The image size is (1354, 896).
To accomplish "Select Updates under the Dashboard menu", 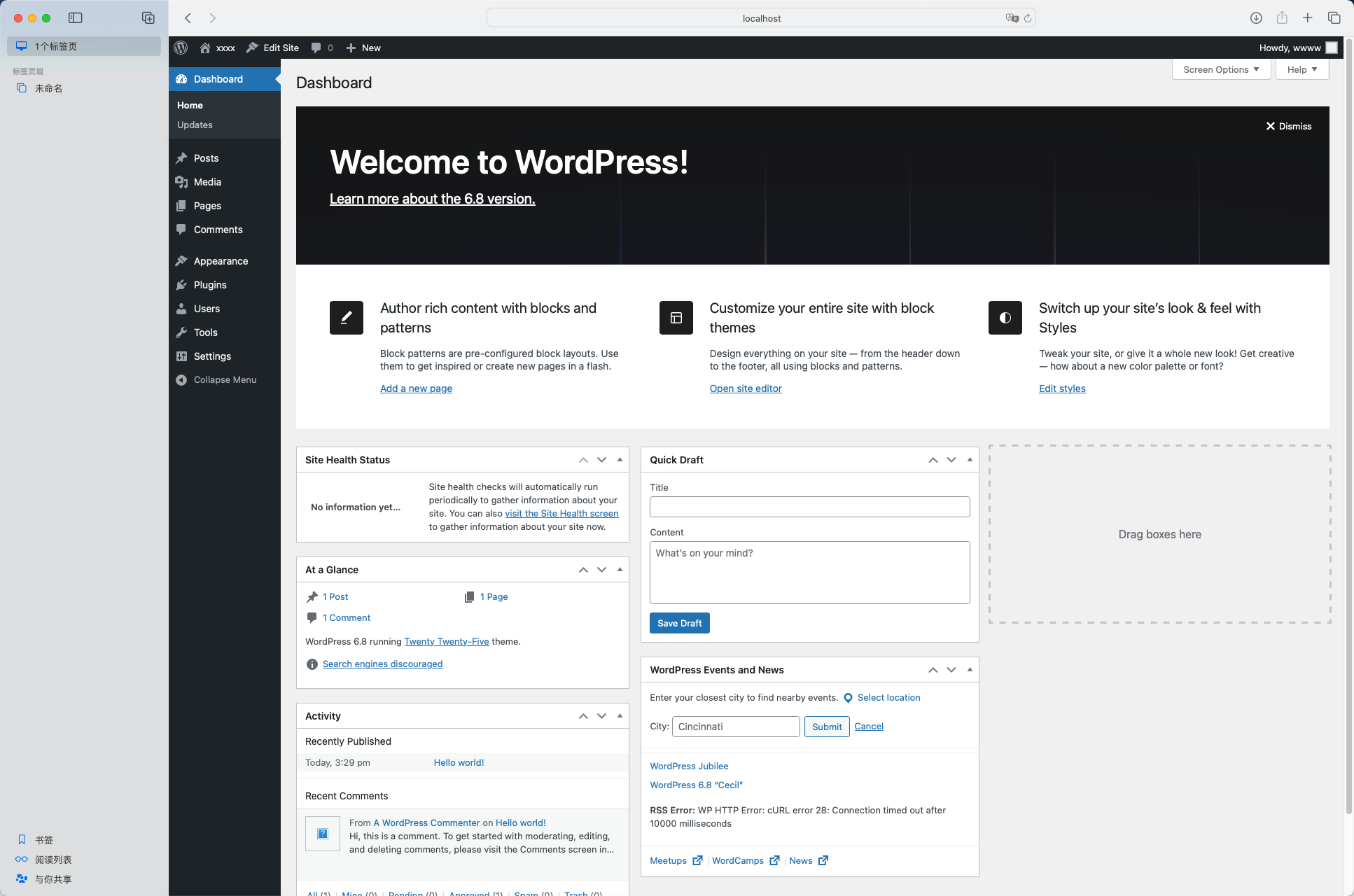I will pyautogui.click(x=194, y=125).
